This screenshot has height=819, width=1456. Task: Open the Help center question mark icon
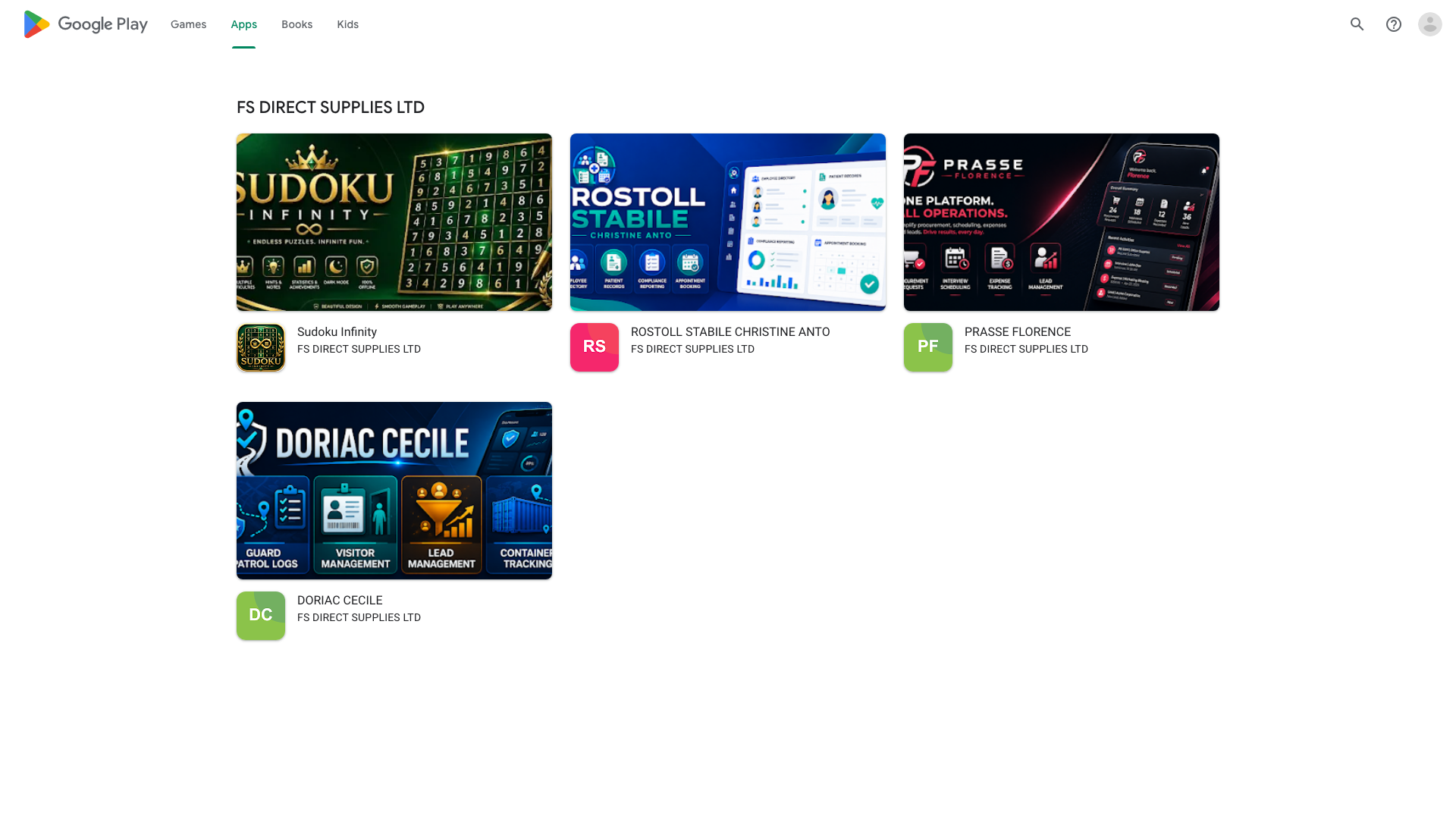[1394, 24]
